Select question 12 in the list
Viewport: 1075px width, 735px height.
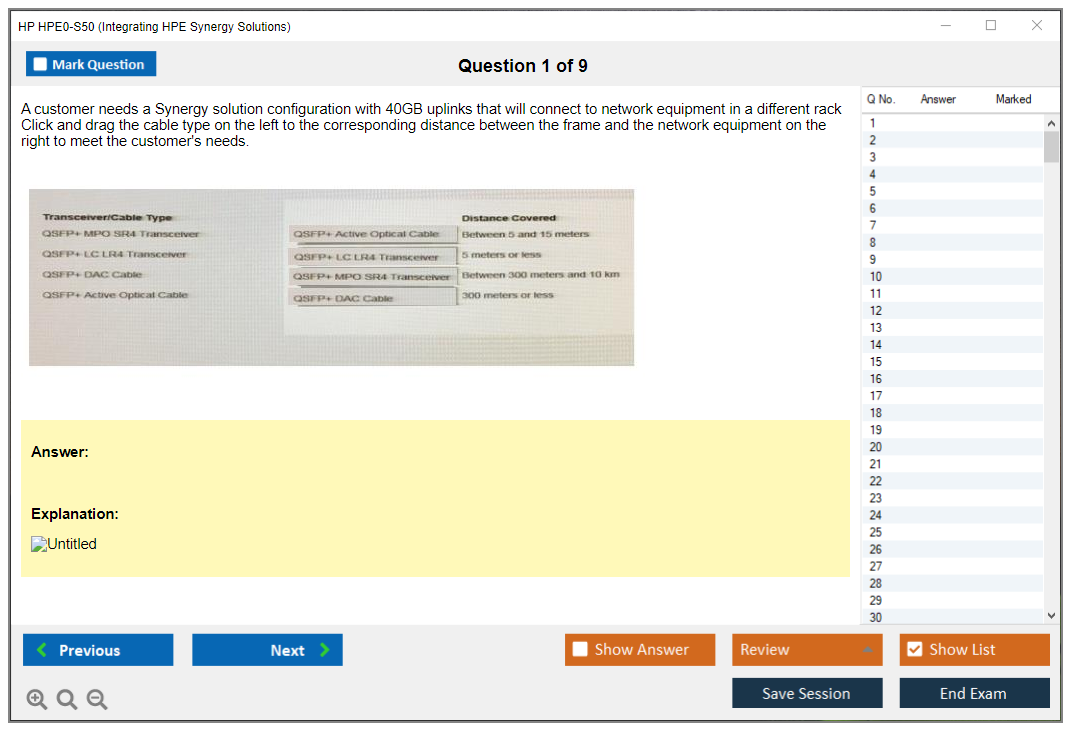pos(876,311)
